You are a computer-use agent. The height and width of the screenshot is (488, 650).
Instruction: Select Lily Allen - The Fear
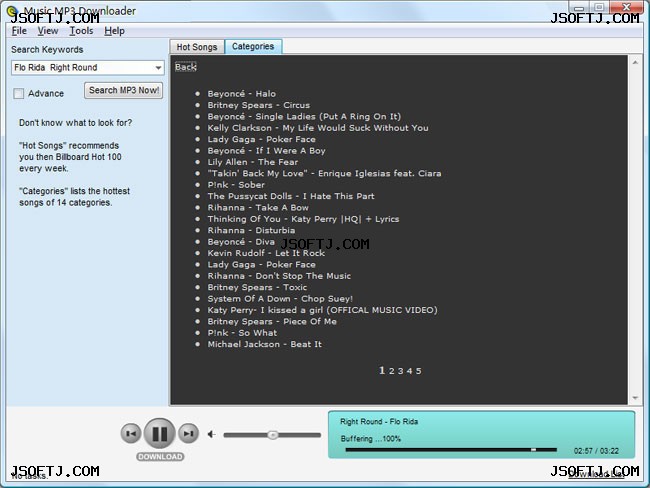click(252, 162)
